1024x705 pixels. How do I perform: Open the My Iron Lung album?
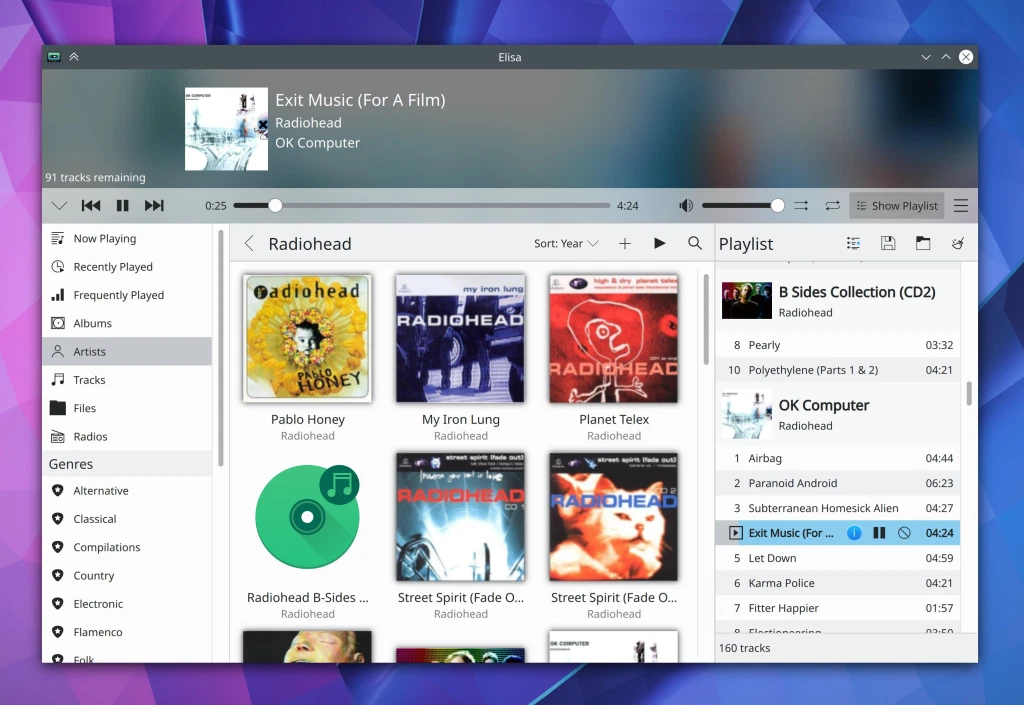pos(460,339)
